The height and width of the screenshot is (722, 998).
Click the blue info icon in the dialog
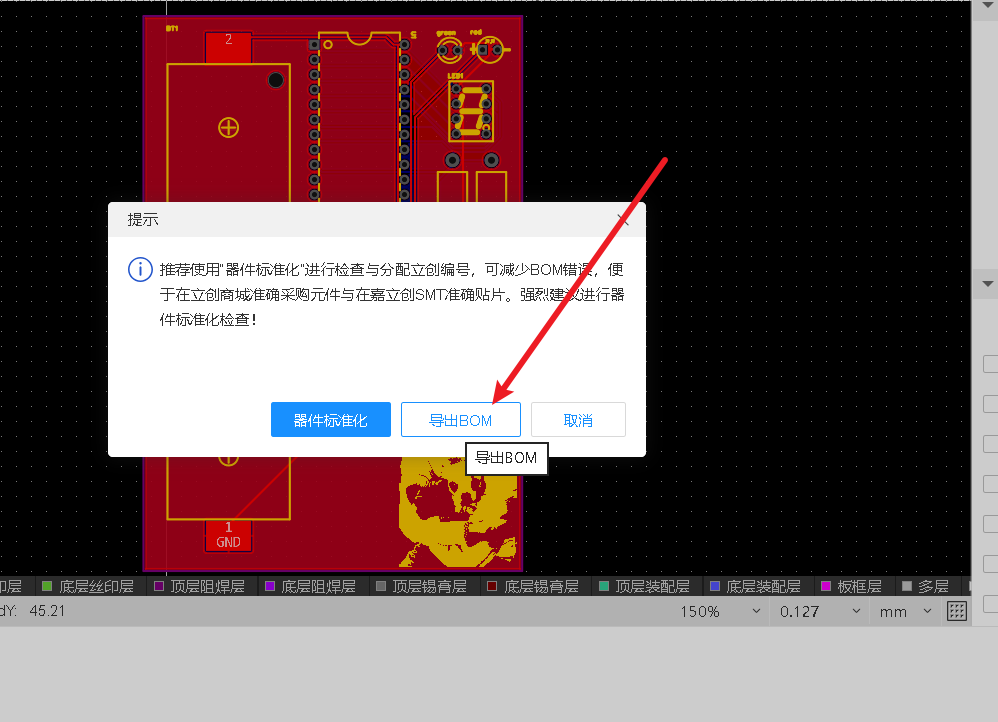[140, 269]
